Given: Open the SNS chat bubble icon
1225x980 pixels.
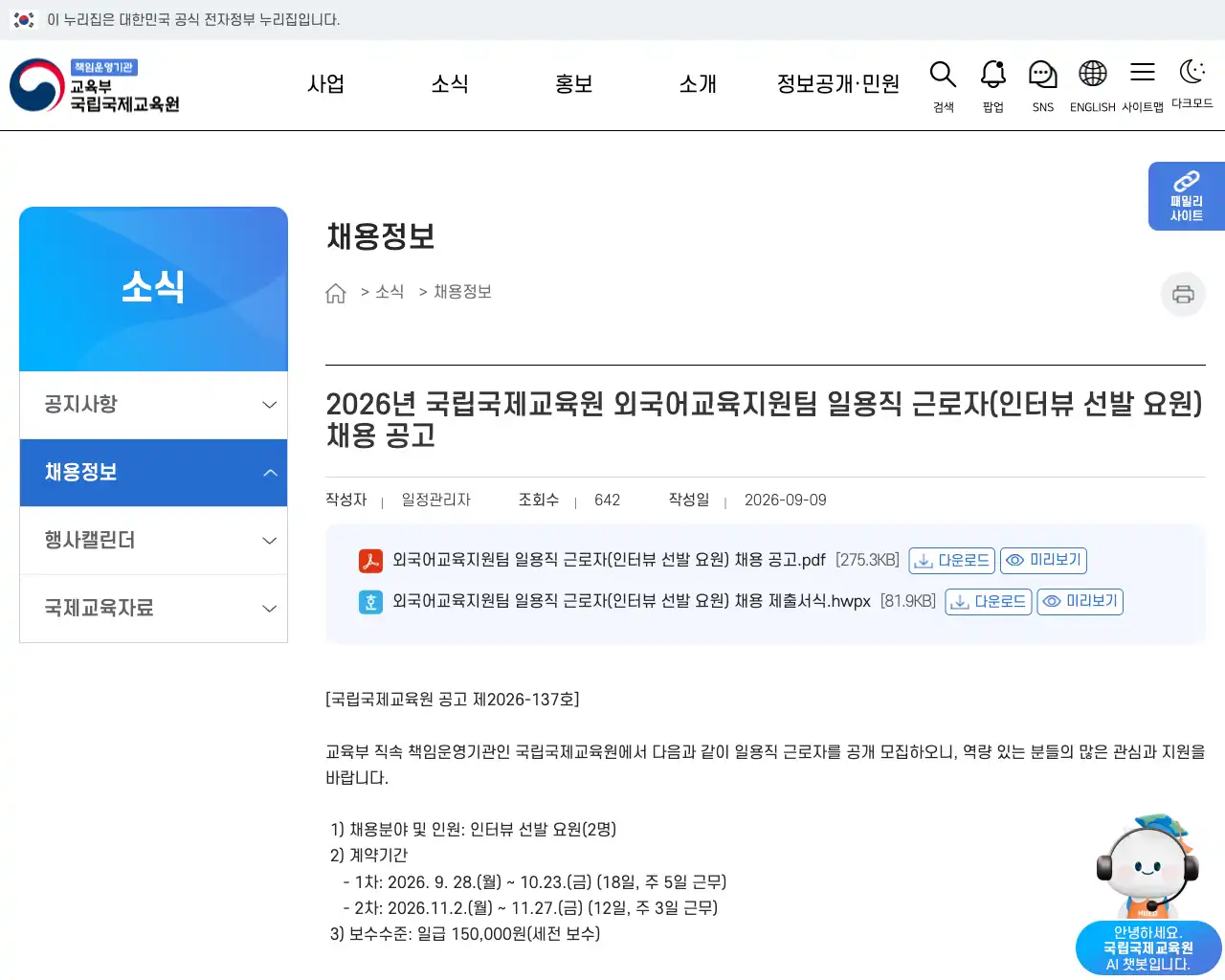Looking at the screenshot, I should tap(1042, 76).
